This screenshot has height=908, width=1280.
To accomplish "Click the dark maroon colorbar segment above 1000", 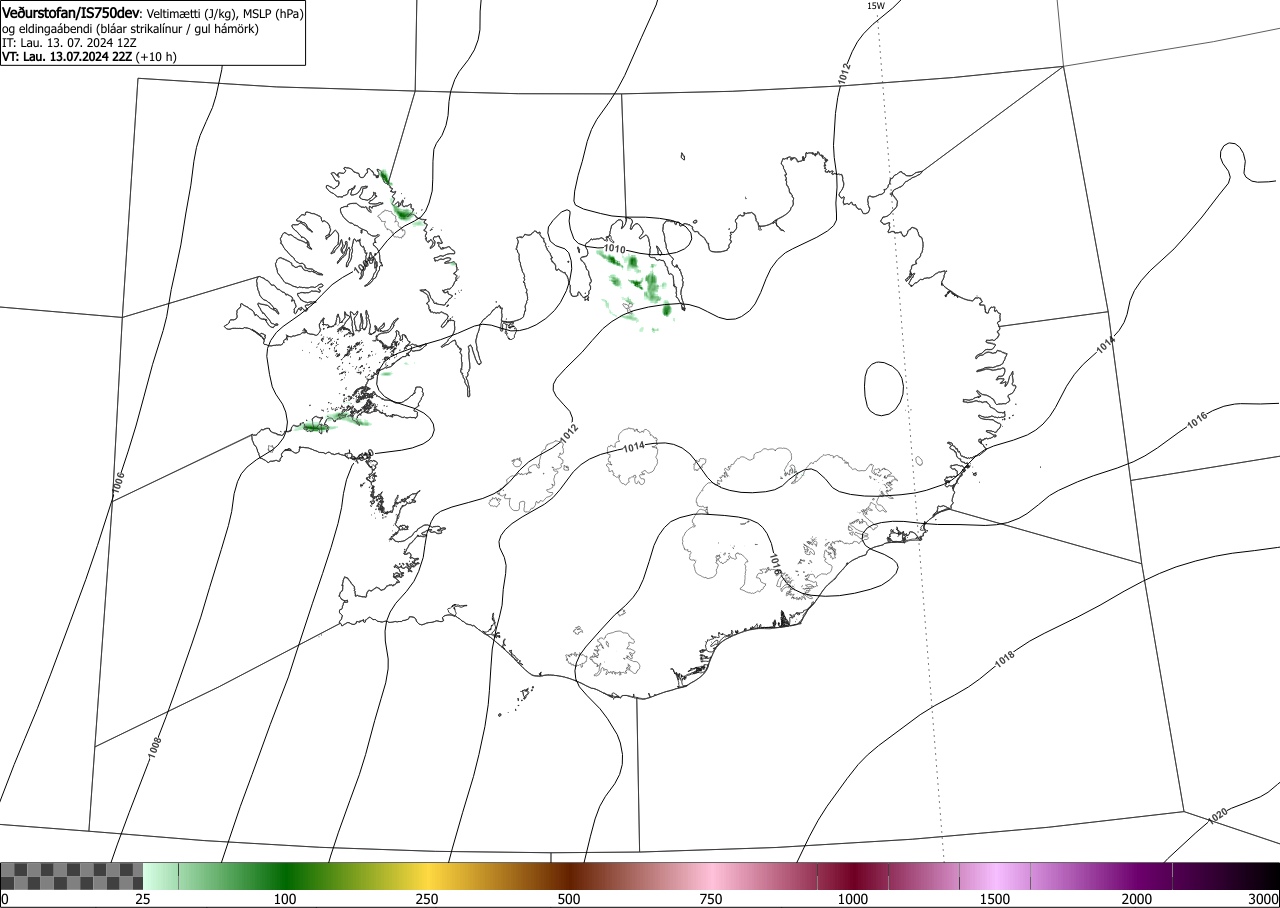I will tap(853, 877).
